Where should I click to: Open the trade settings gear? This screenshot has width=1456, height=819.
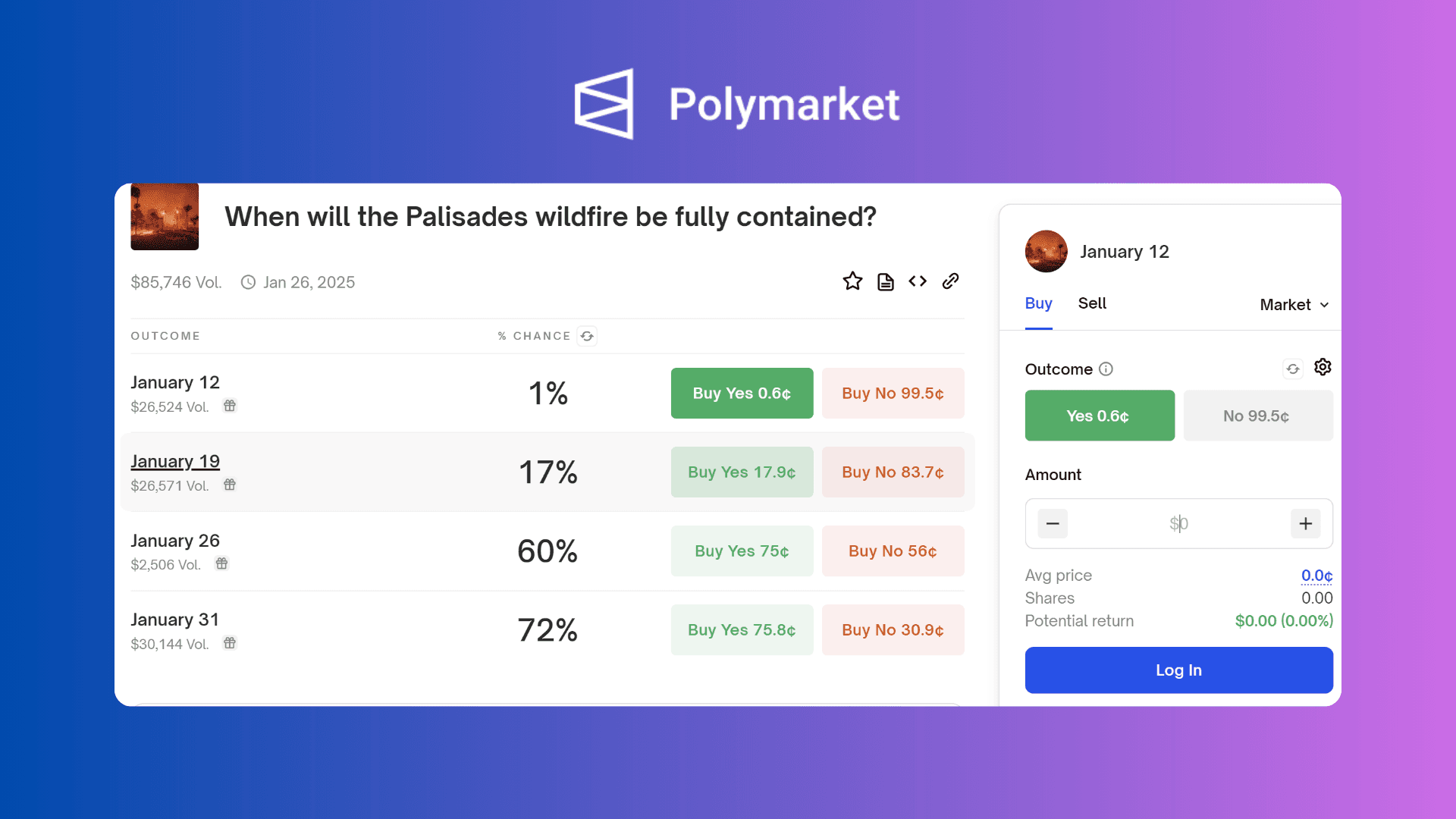(1323, 367)
